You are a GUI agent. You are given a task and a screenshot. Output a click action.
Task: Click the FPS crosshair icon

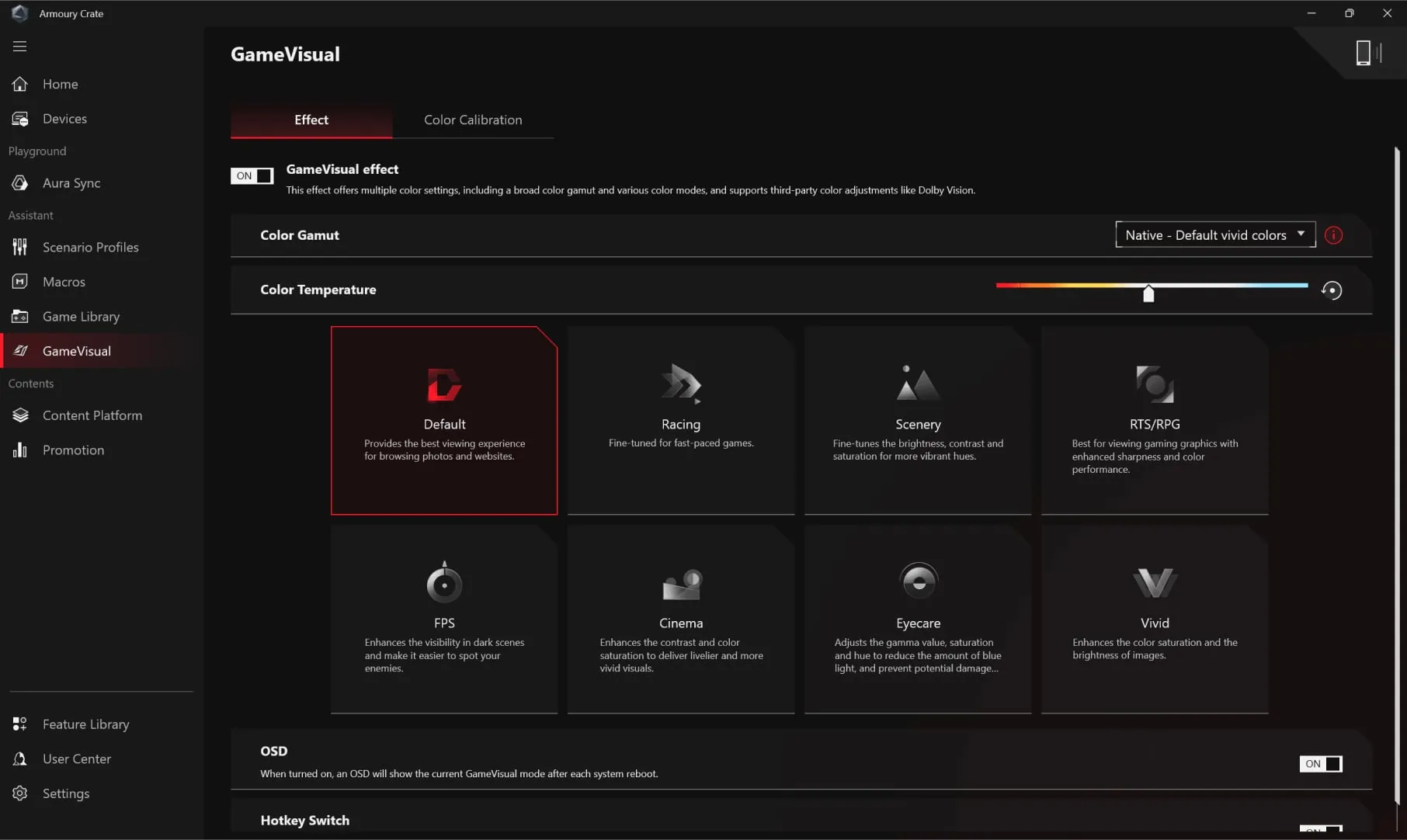444,582
